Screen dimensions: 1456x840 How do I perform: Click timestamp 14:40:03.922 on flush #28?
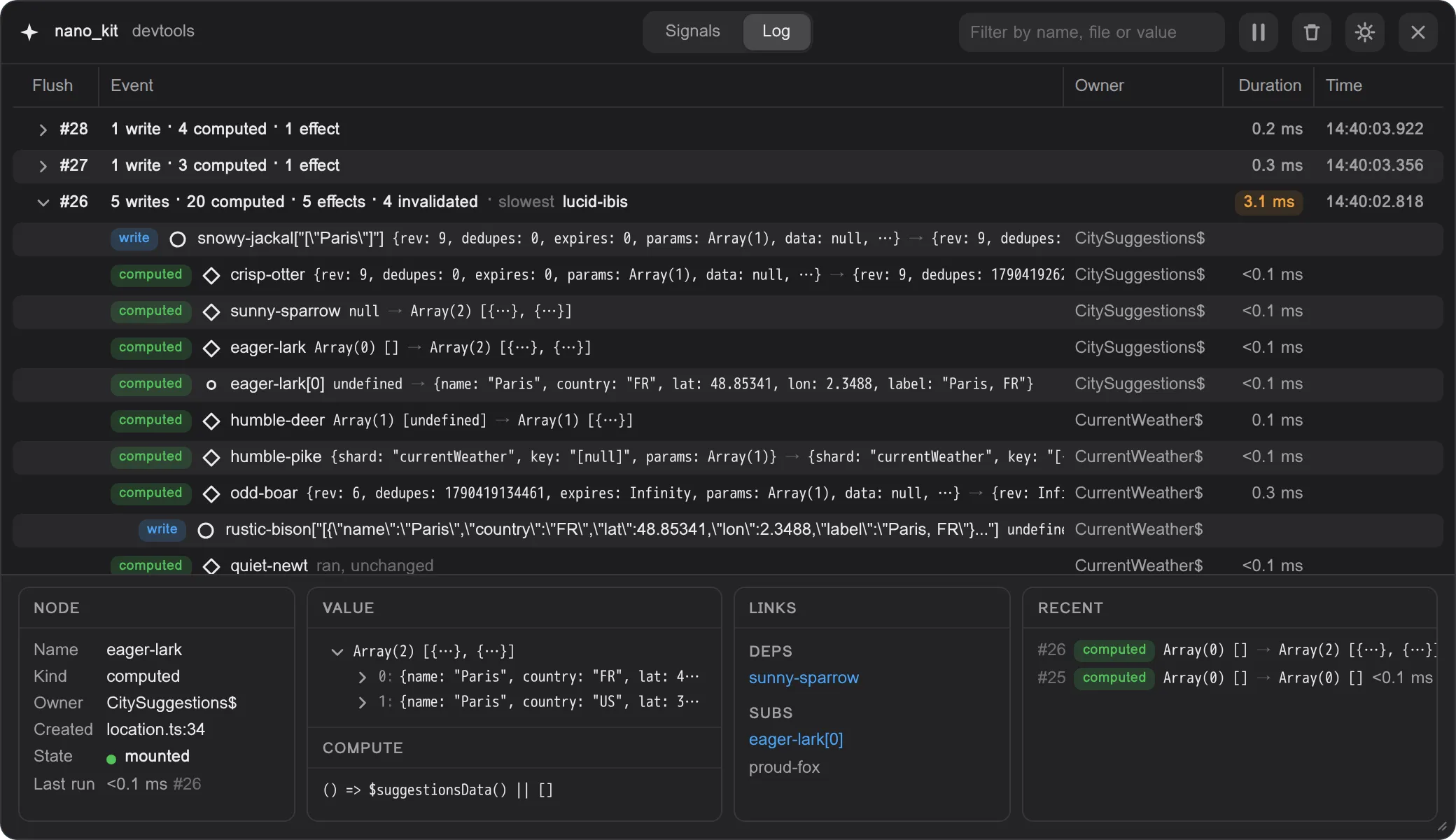point(1374,129)
